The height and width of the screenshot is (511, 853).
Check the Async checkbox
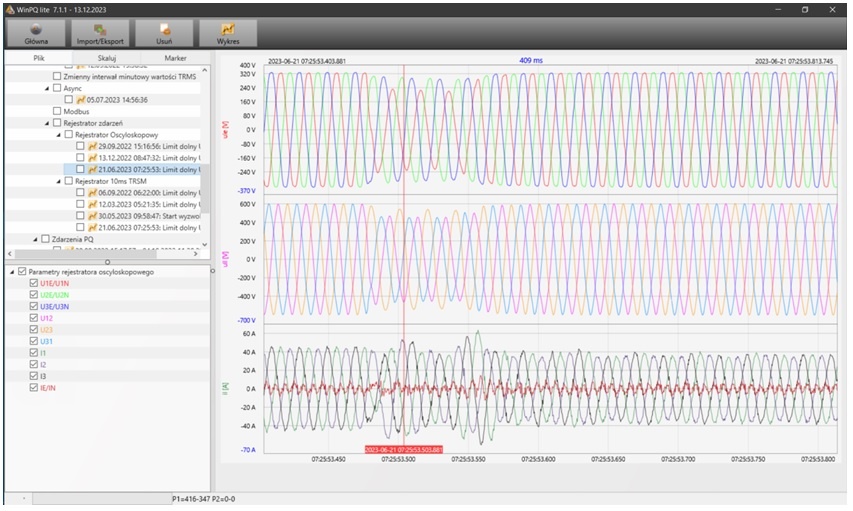pyautogui.click(x=57, y=88)
